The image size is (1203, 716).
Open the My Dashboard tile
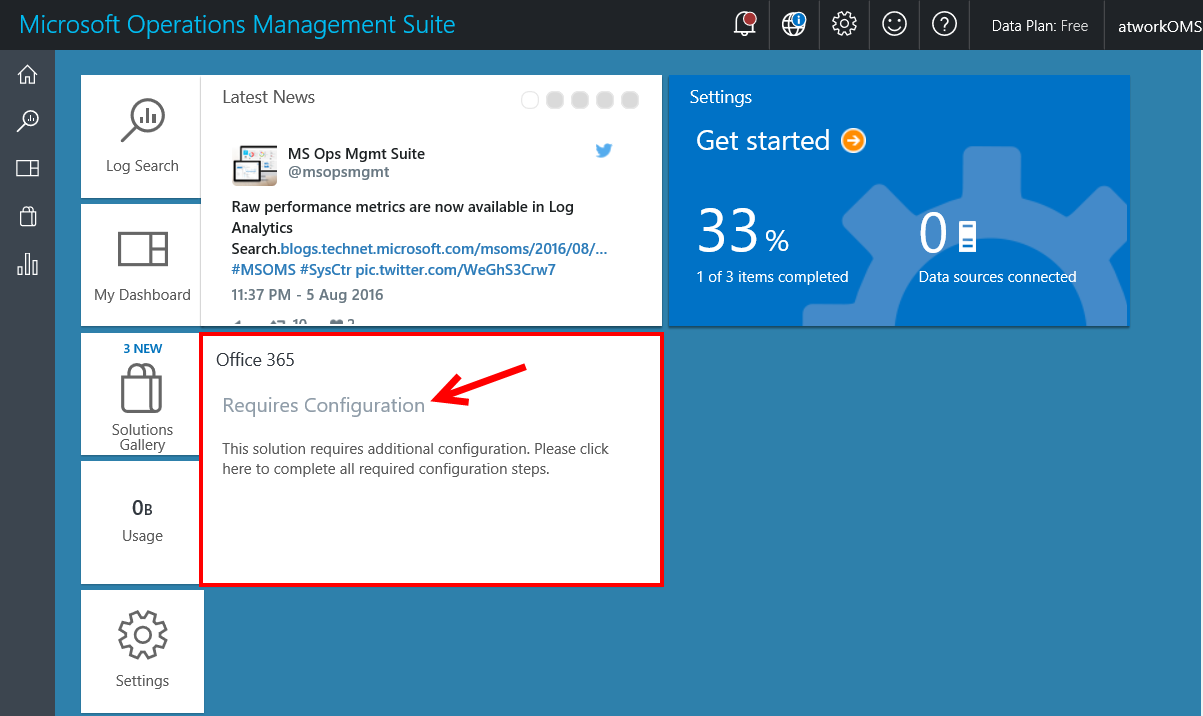[x=142, y=265]
